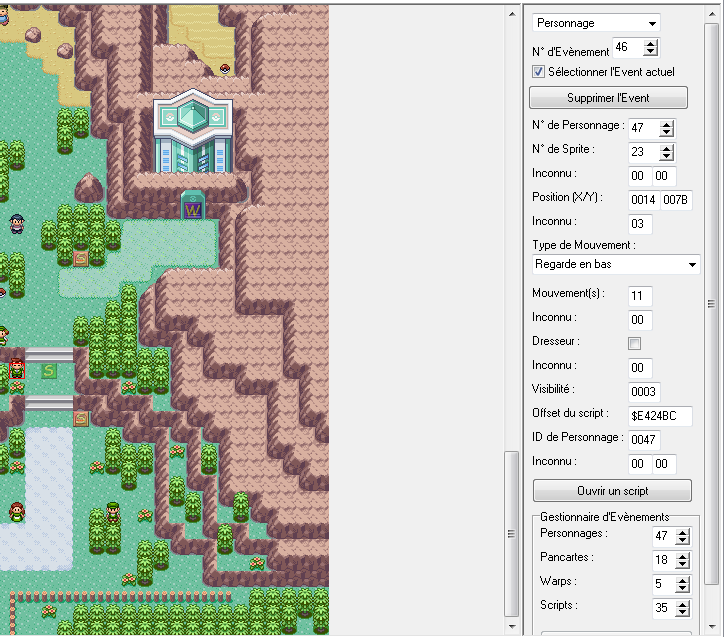Viewport: 725px width, 637px height.
Task: Select the dark-haired boy character sprite
Action: click(17, 224)
